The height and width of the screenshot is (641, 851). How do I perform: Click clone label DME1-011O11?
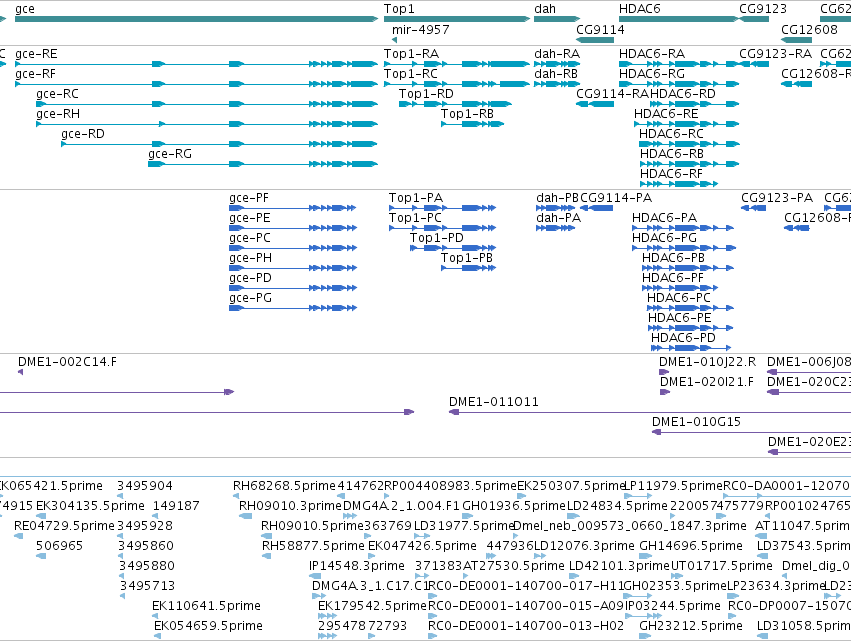(494, 403)
